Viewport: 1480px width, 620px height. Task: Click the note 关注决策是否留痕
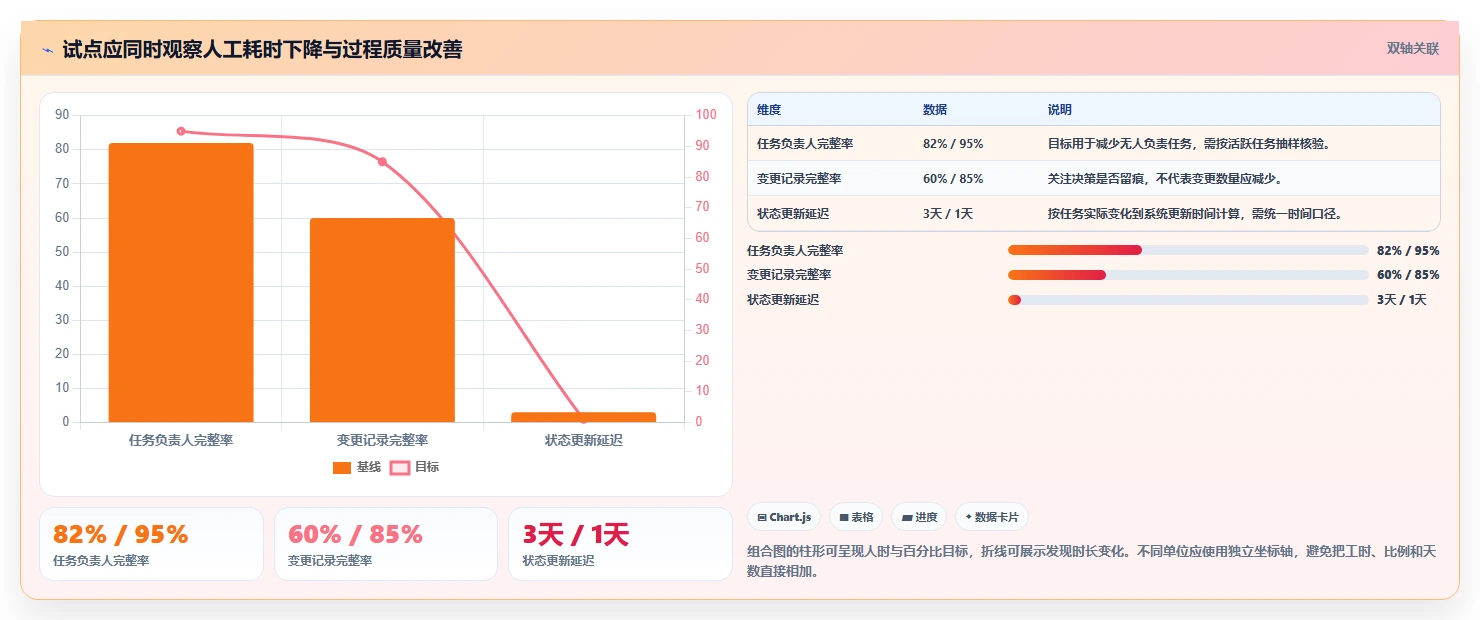click(x=1096, y=179)
